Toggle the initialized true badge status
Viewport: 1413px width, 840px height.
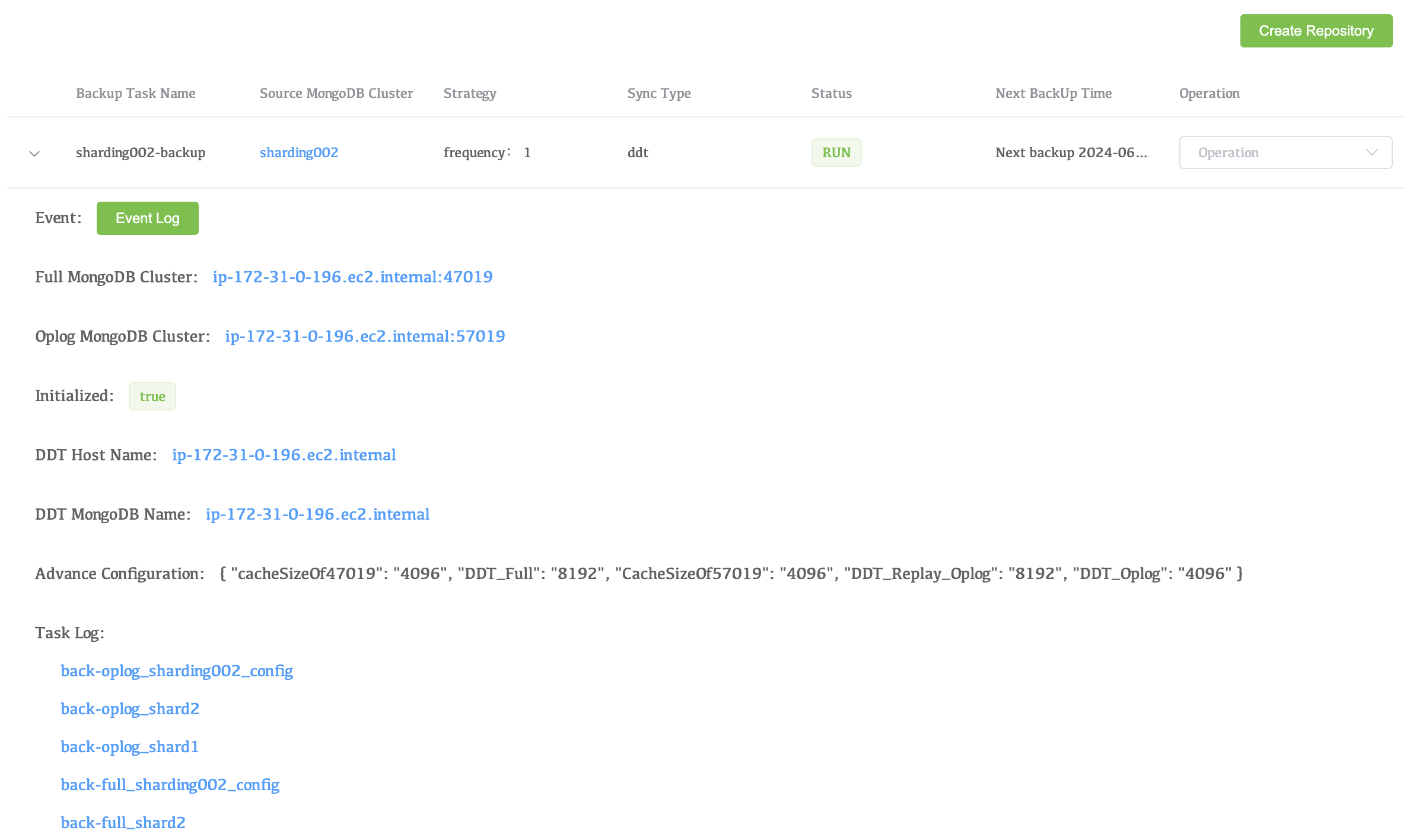point(152,396)
